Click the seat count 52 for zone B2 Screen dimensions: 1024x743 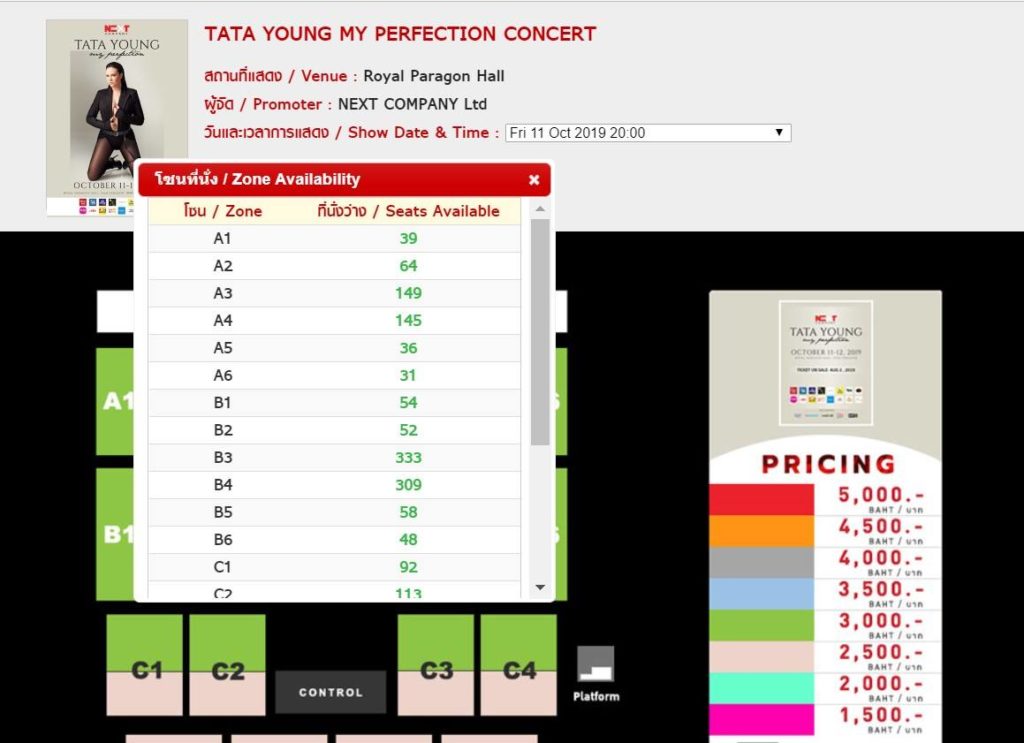[408, 430]
